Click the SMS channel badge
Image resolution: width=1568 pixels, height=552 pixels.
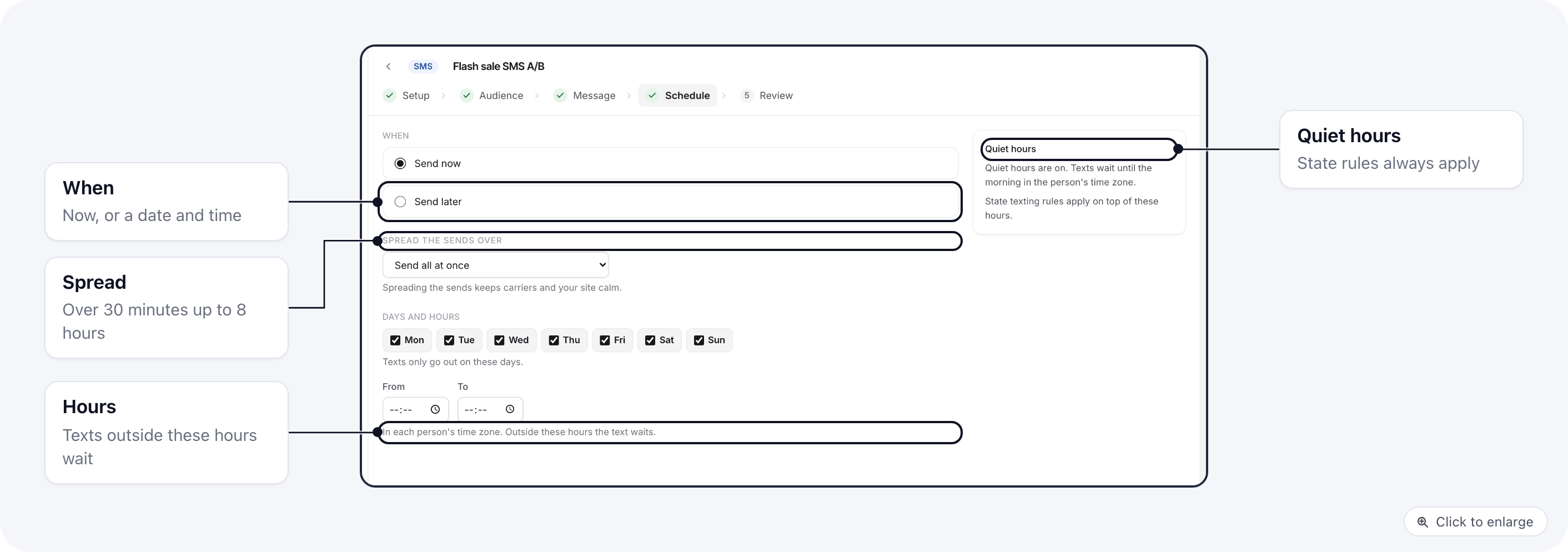tap(423, 66)
